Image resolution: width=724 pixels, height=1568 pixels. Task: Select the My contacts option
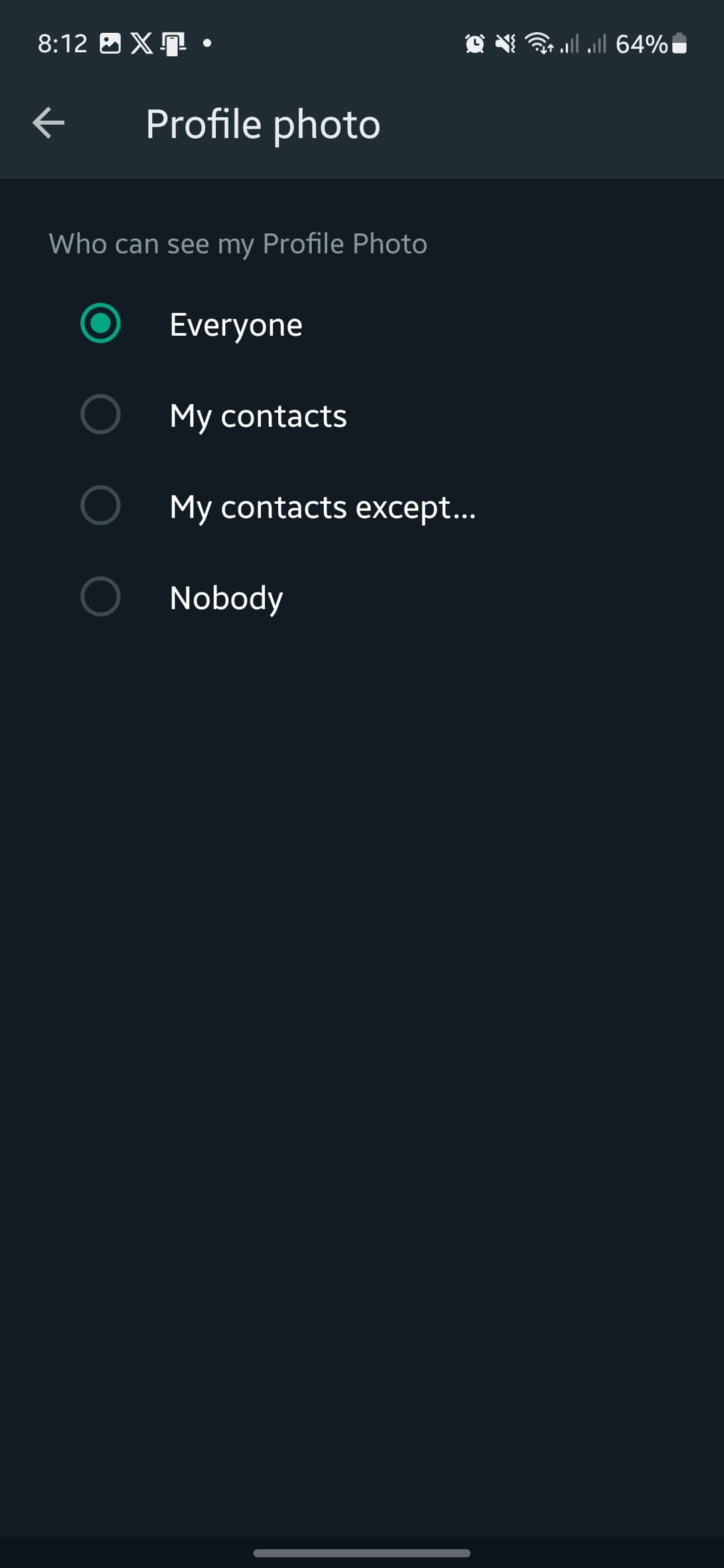pyautogui.click(x=101, y=415)
